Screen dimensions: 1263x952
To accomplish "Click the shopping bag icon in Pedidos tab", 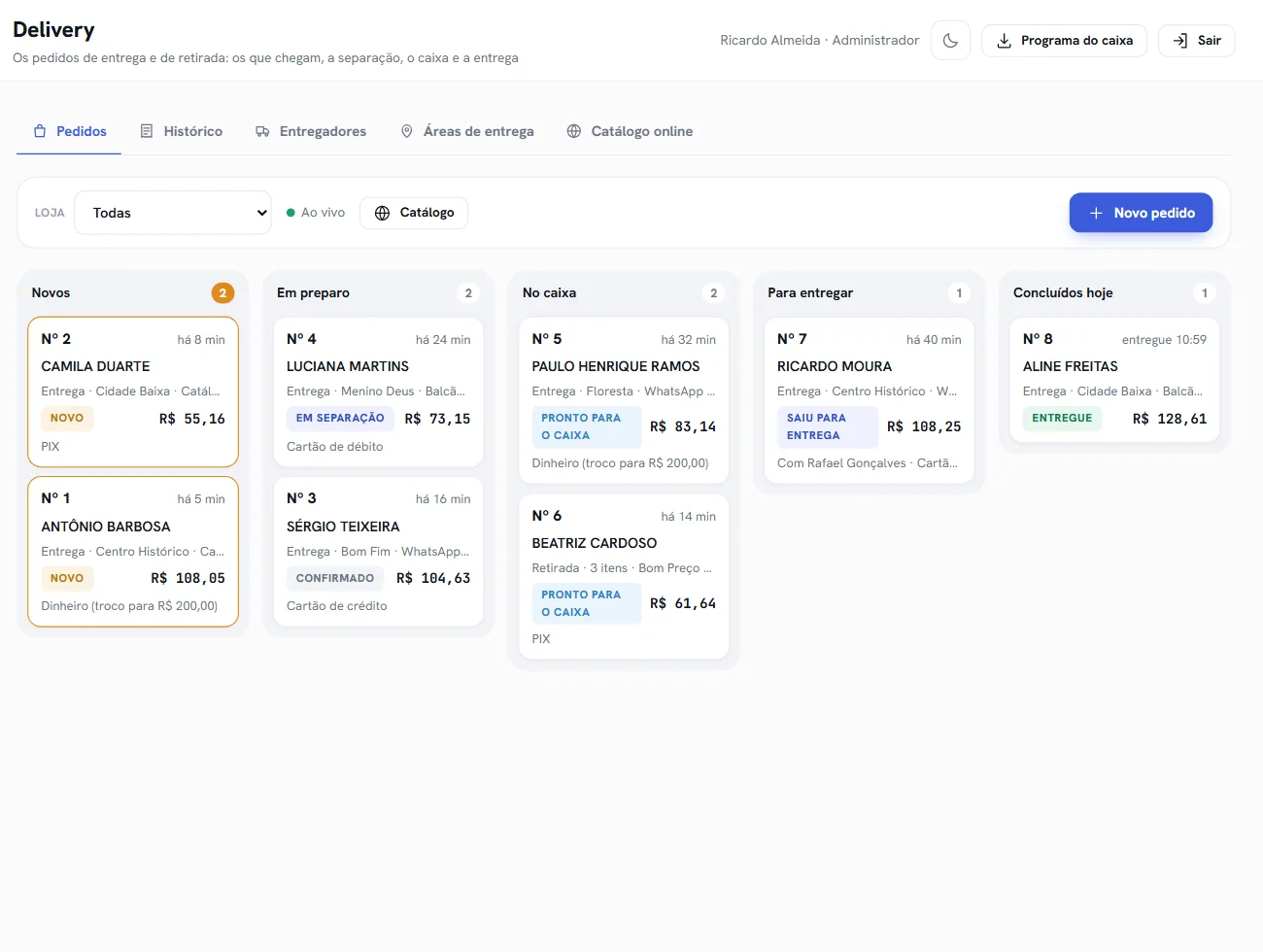I will 40,131.
